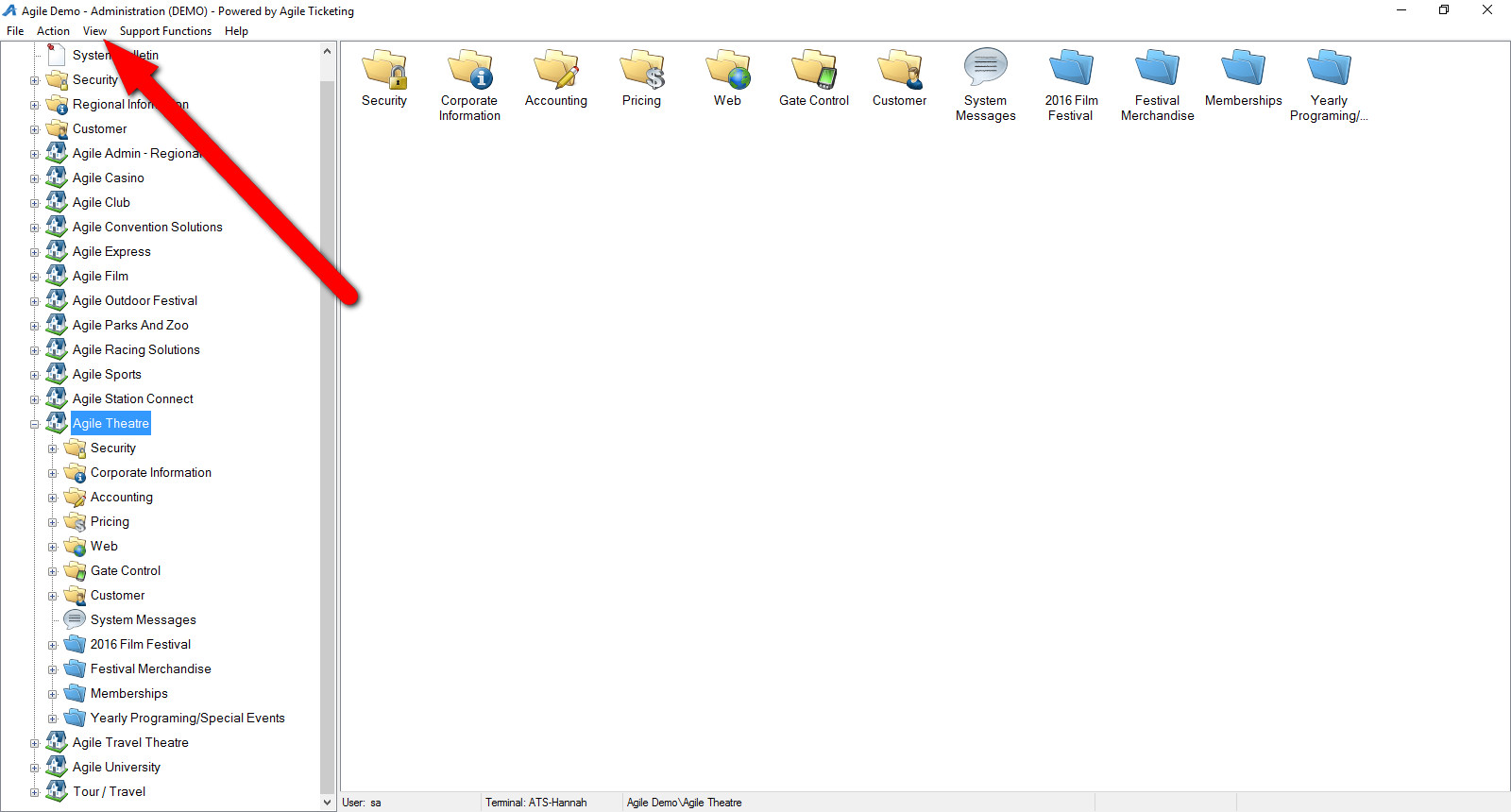
Task: Expand the Agile Convention Solutions node
Action: click(35, 228)
